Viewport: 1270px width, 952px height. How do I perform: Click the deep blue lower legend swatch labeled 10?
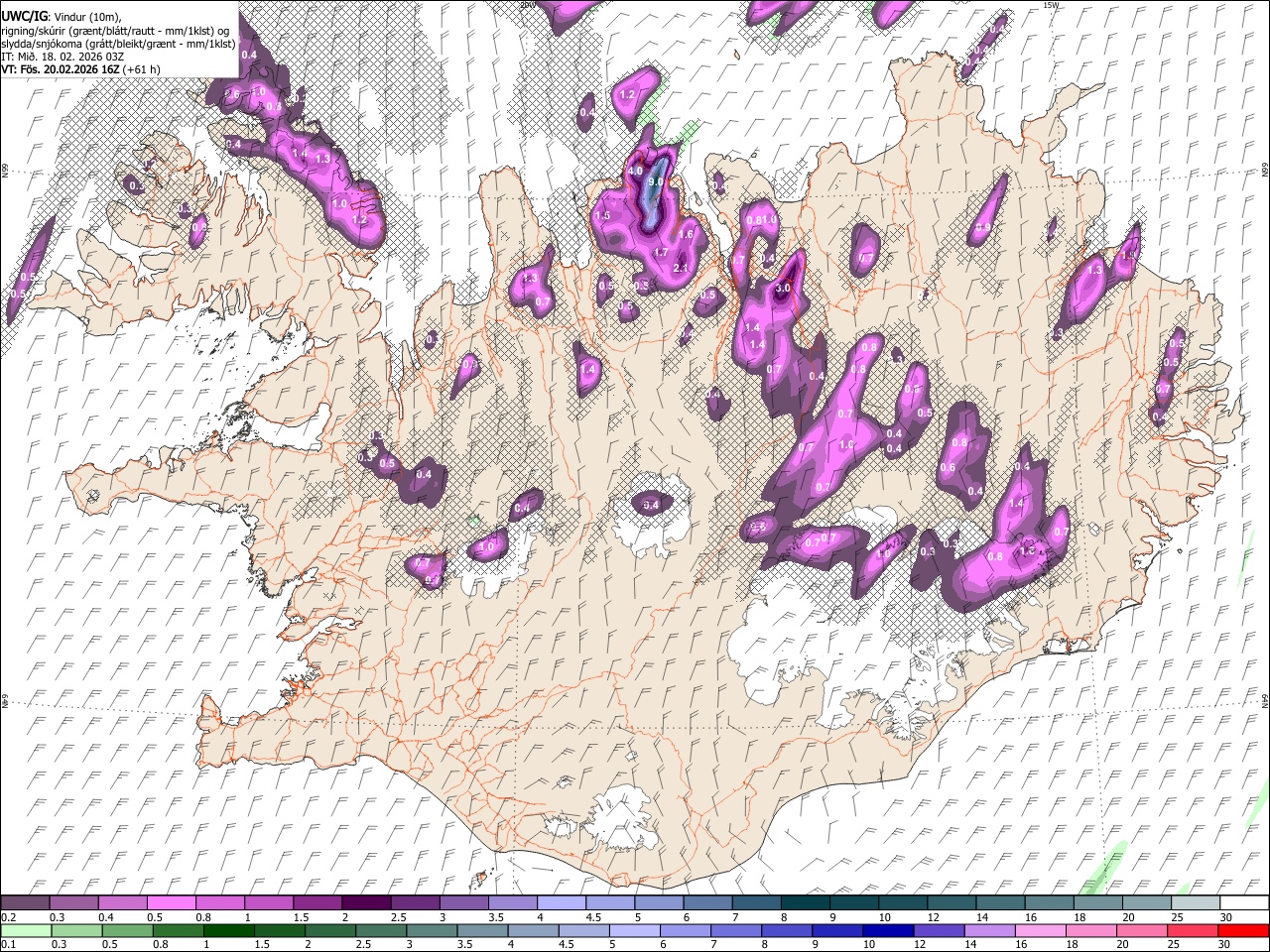(x=888, y=930)
